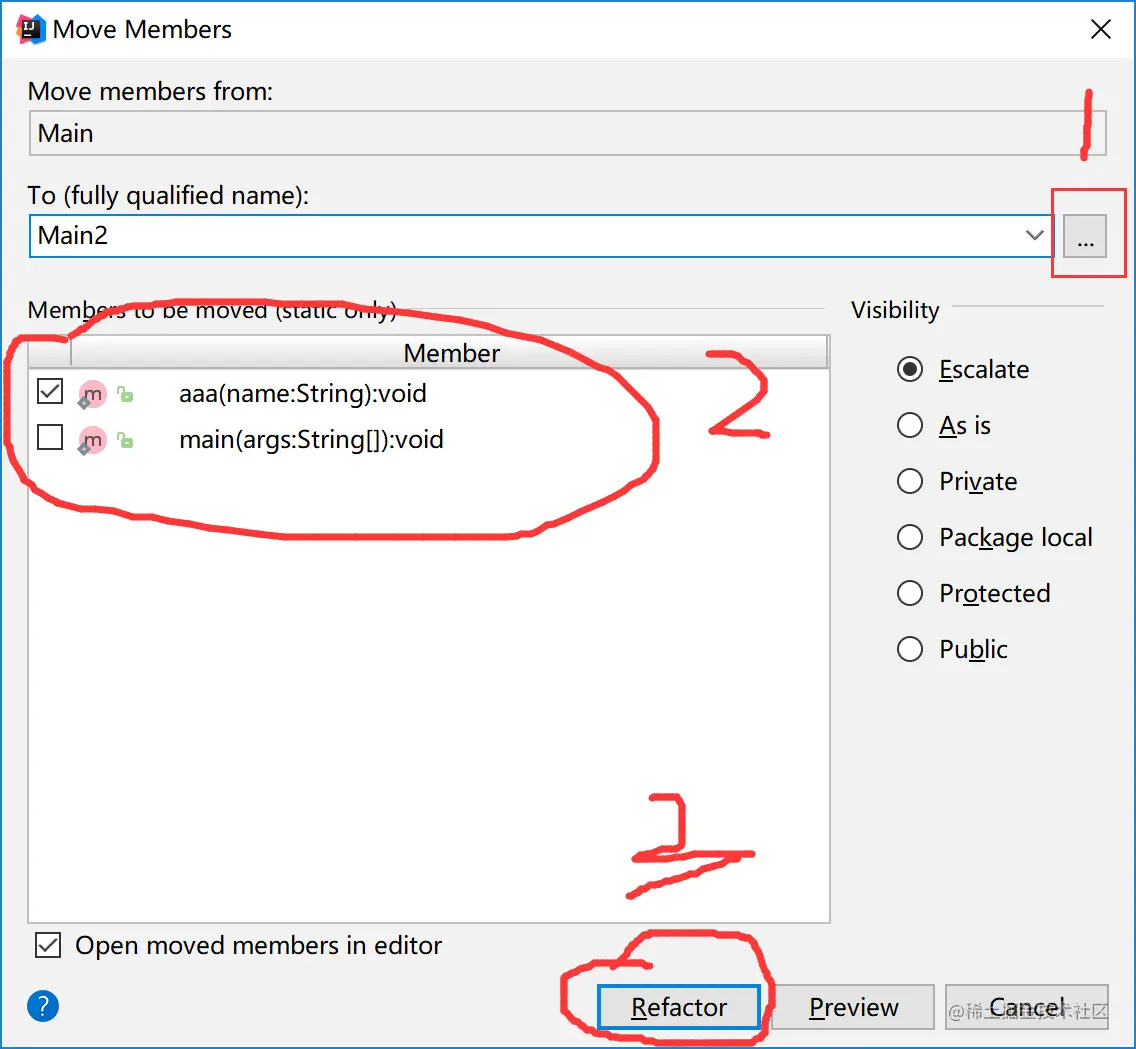Viewport: 1136px width, 1049px height.
Task: Click the green unlocked visibility icon for aaa
Action: click(x=125, y=394)
